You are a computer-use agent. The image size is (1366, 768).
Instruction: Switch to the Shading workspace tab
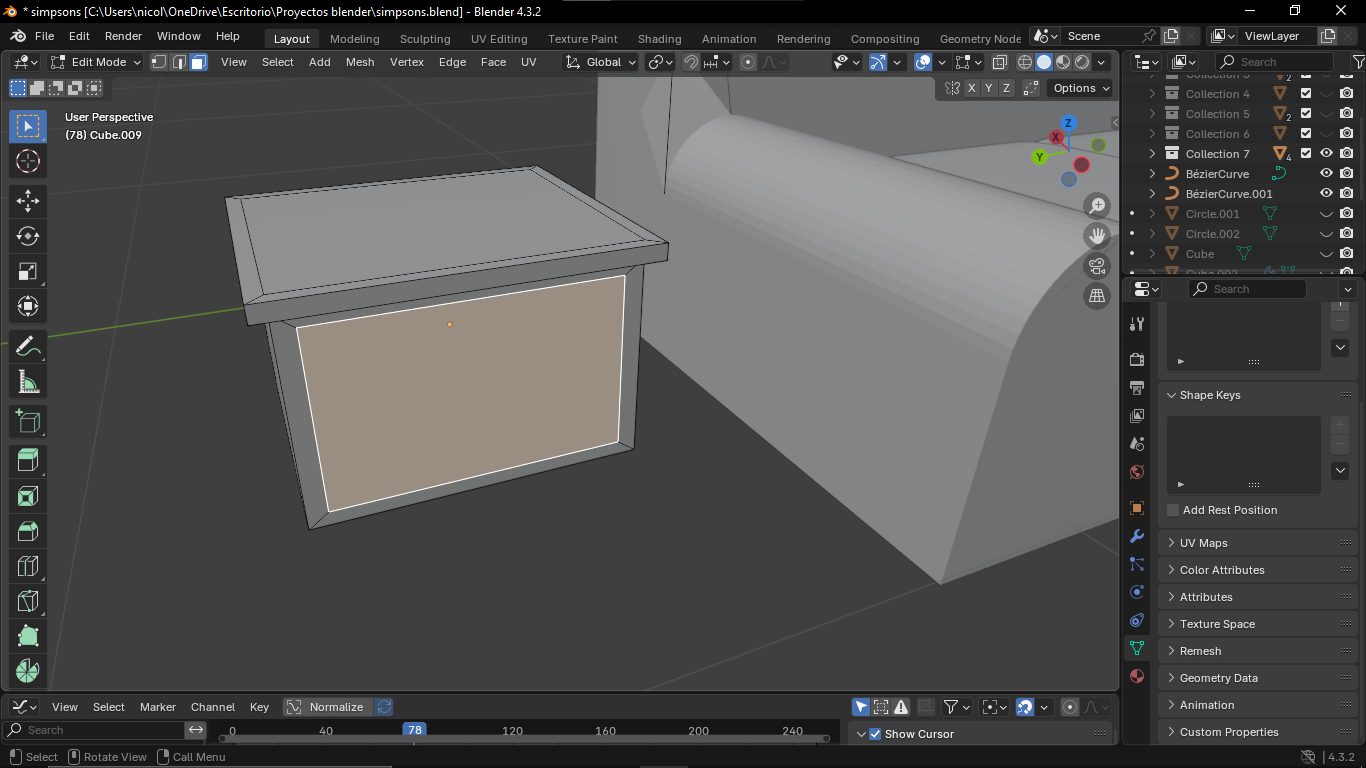pos(659,39)
